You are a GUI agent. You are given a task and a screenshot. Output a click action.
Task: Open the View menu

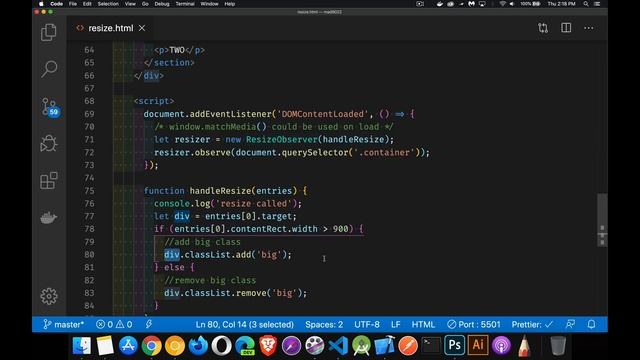(x=130, y=4)
